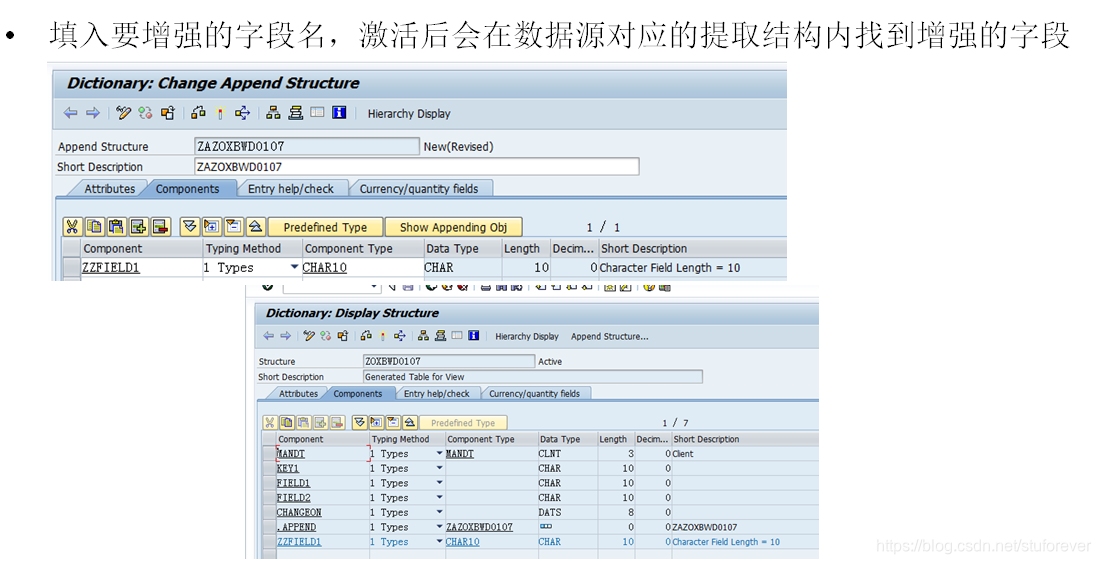Viewport: 1101px width, 564px height.
Task: Where-used list icon in Display Structure toolbar
Action: pyautogui.click(x=400, y=336)
